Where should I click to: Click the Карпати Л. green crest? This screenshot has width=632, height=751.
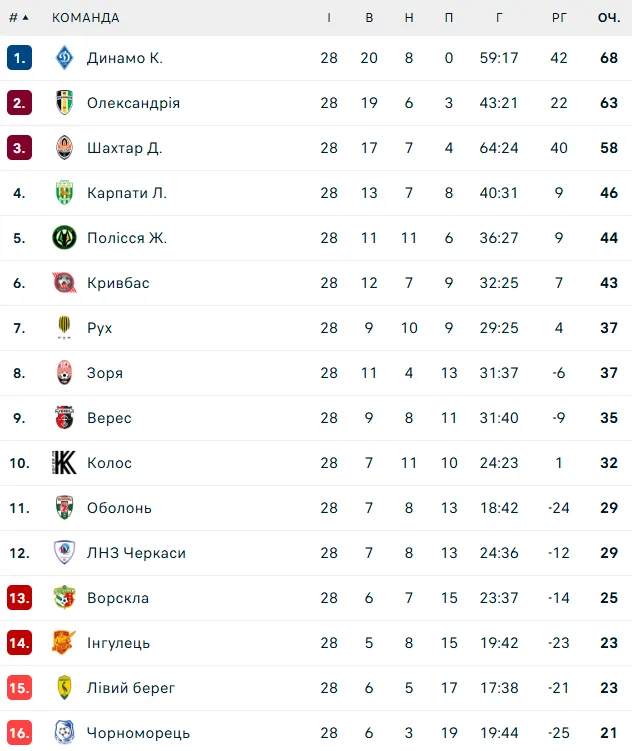64,193
